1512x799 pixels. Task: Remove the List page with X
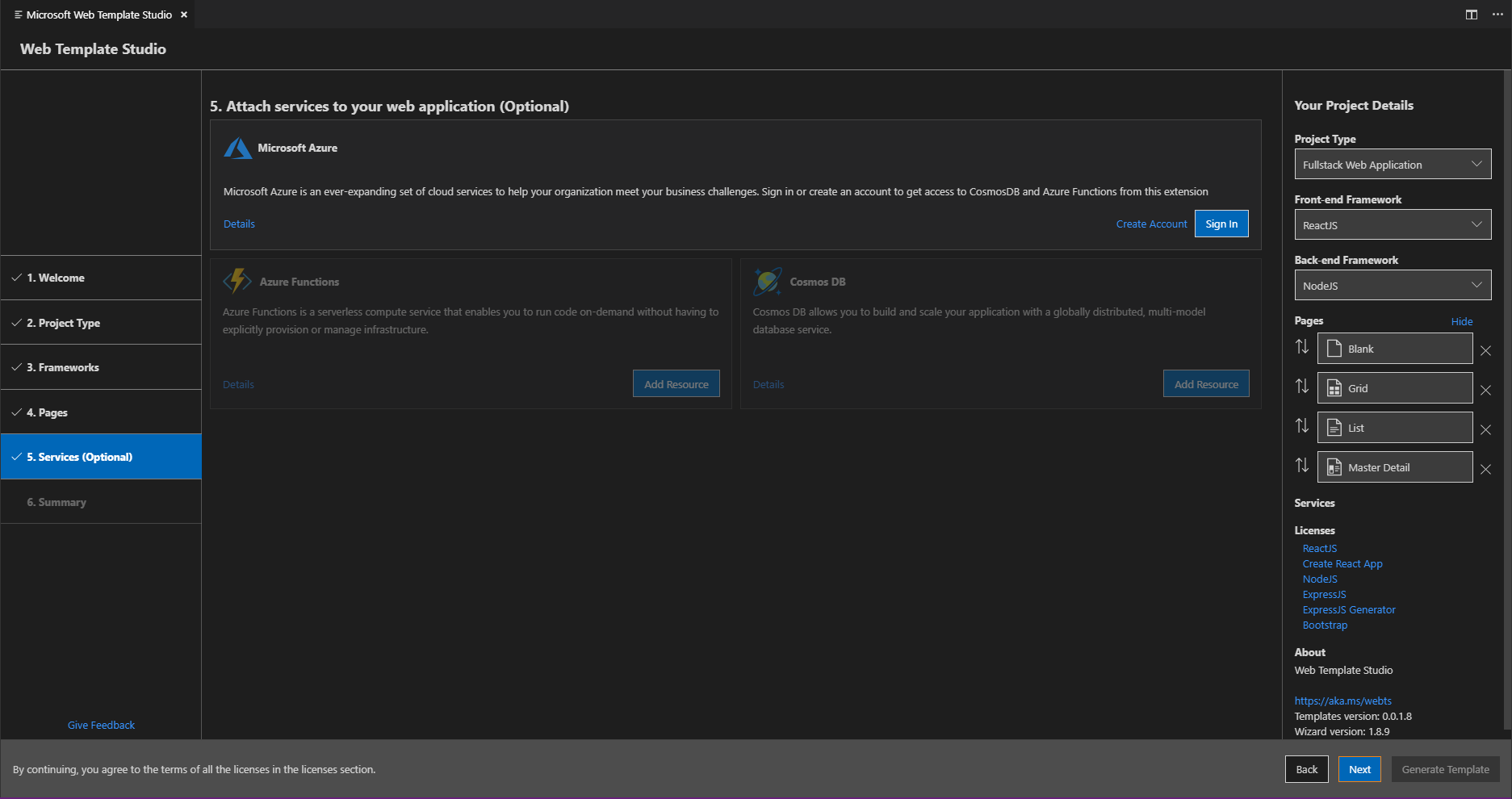pyautogui.click(x=1485, y=429)
